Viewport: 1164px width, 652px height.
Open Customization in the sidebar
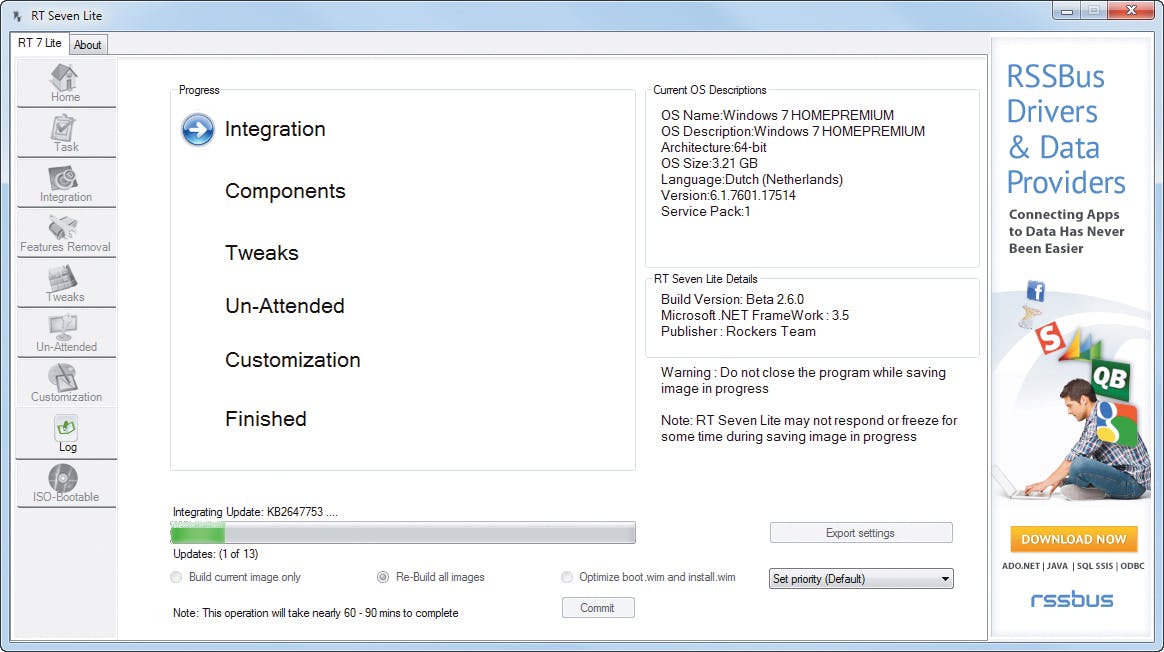66,383
